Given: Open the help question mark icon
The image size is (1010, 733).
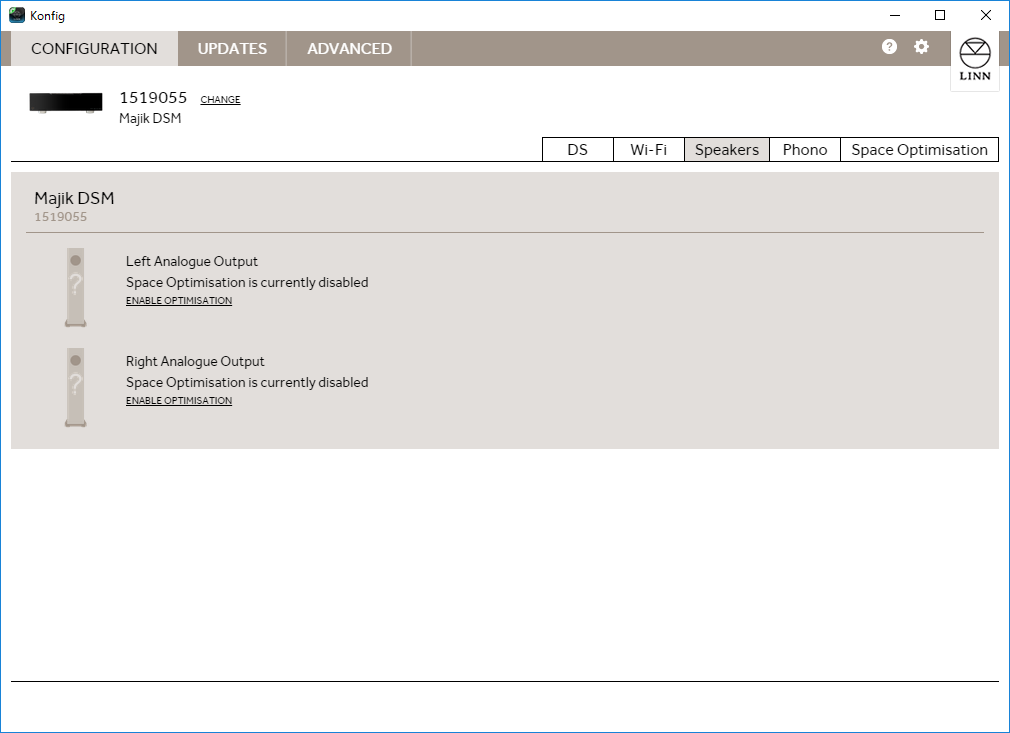Looking at the screenshot, I should coord(889,46).
